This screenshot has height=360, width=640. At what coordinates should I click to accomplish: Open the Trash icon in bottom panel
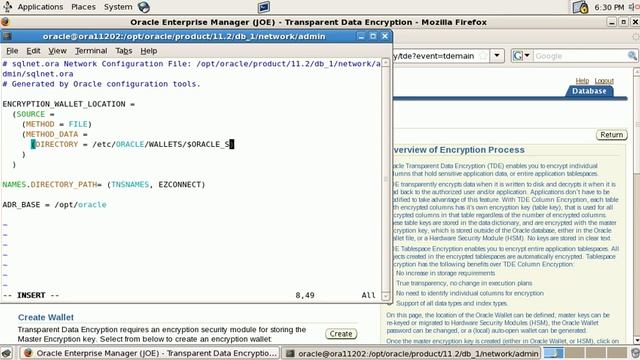tap(635, 353)
